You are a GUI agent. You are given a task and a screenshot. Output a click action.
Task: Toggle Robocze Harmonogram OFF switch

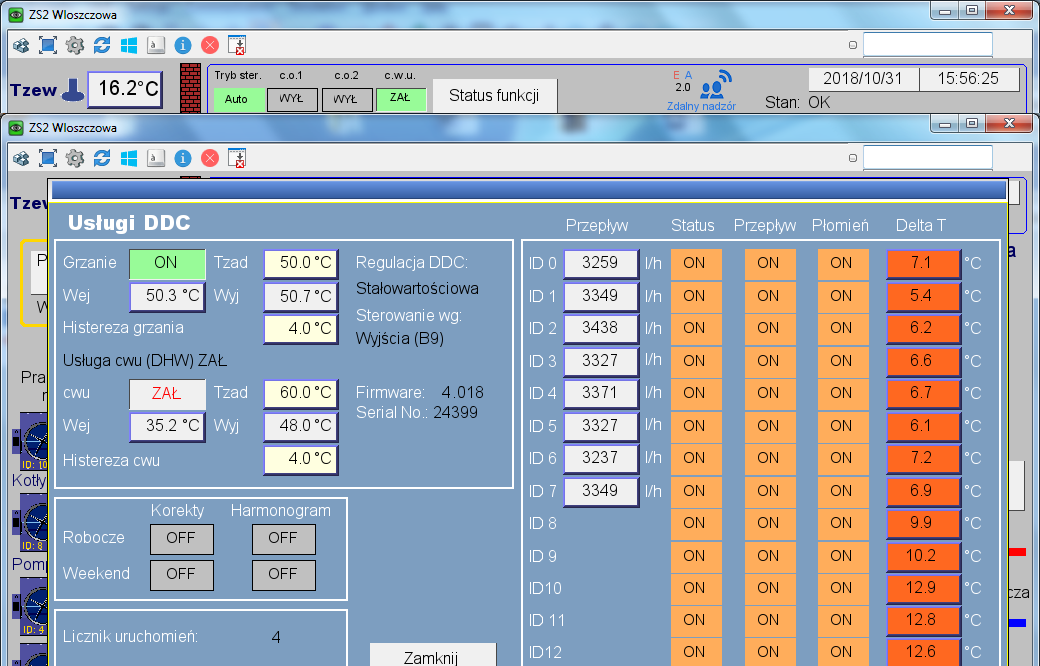pyautogui.click(x=284, y=539)
